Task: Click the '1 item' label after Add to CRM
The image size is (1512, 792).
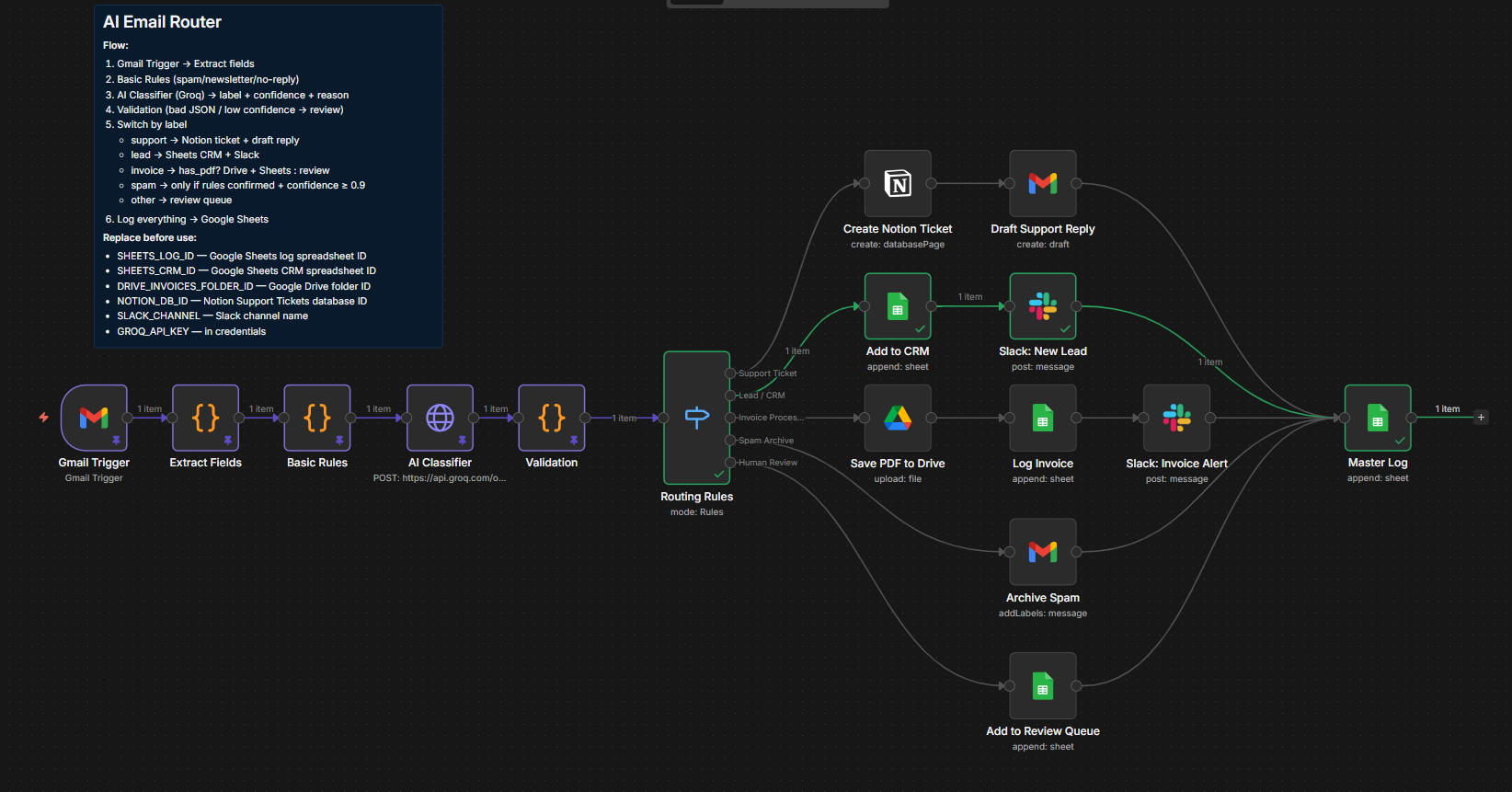Action: pos(970,297)
